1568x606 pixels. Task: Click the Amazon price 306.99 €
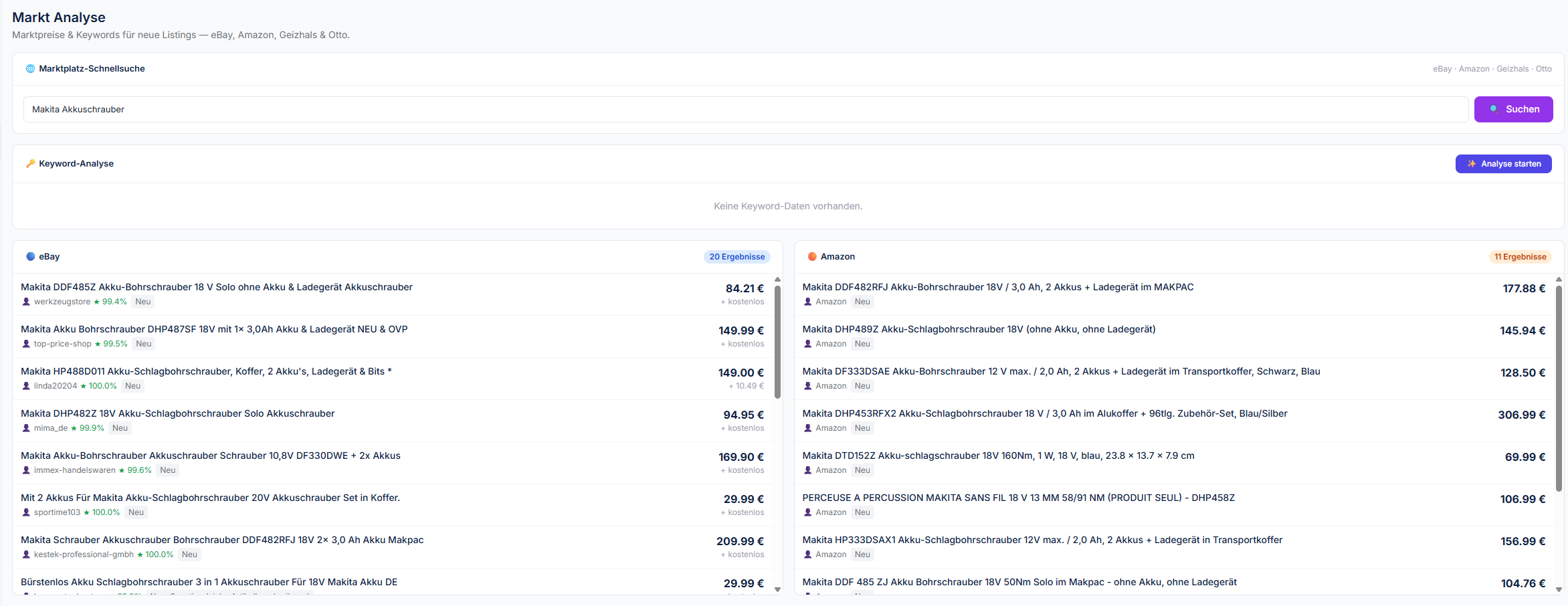(x=1522, y=415)
